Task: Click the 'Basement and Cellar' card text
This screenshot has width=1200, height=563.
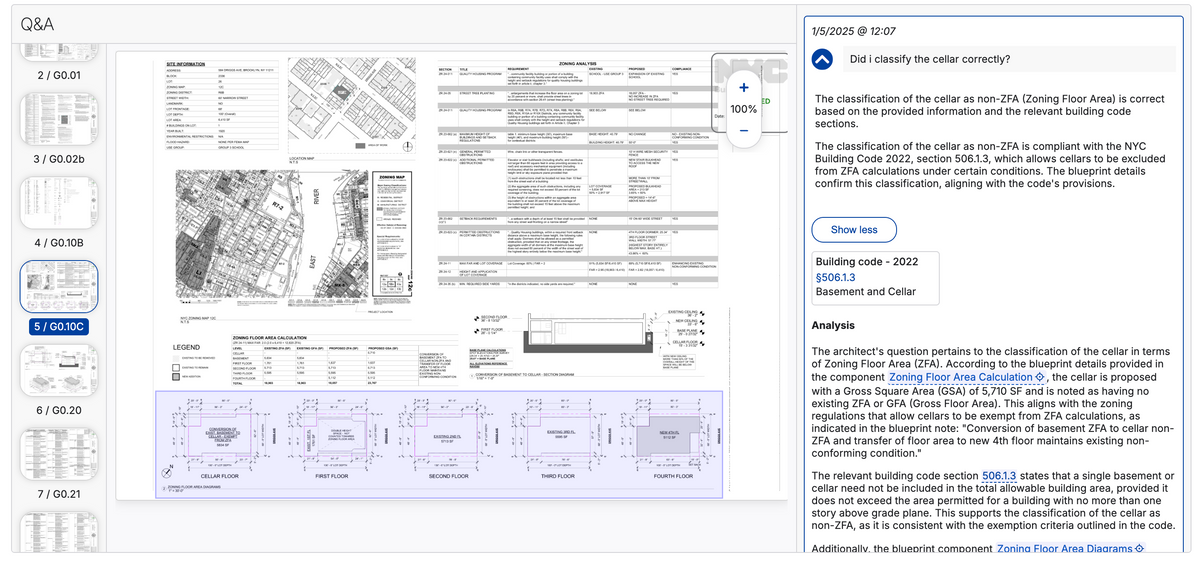Action: [866, 292]
